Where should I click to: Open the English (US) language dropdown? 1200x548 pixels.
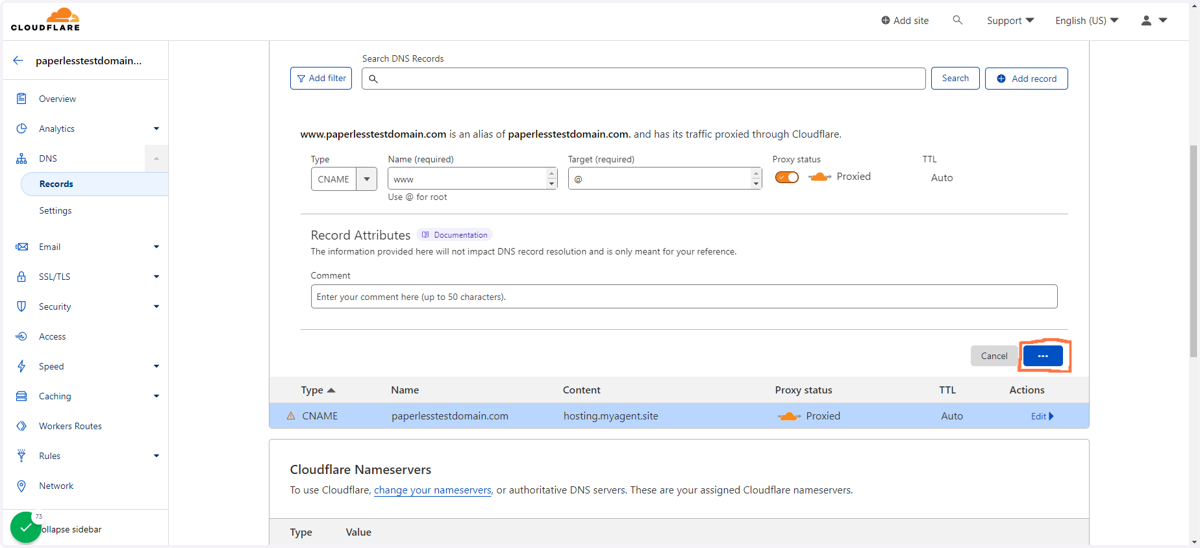tap(1087, 20)
